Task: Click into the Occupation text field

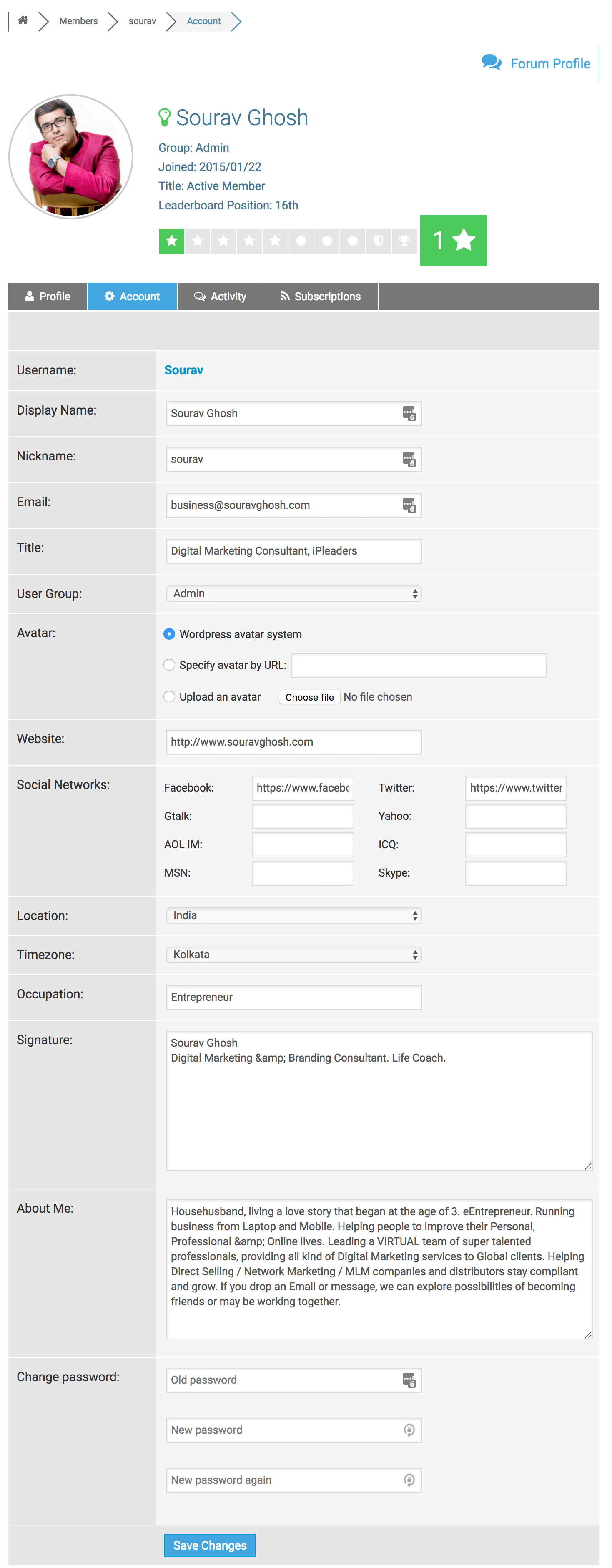Action: point(293,997)
